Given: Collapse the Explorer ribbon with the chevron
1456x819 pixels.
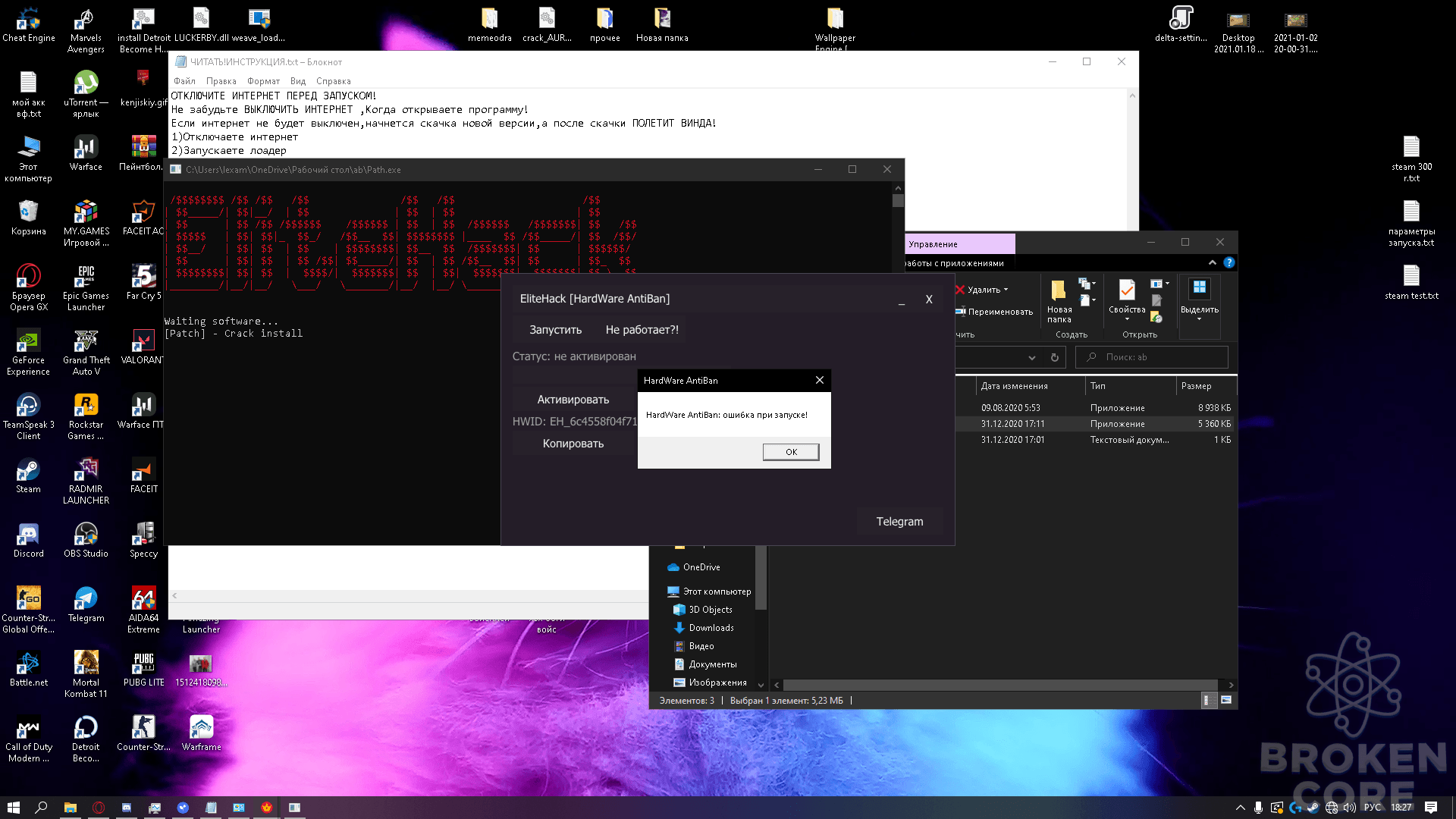Looking at the screenshot, I should (x=1212, y=262).
